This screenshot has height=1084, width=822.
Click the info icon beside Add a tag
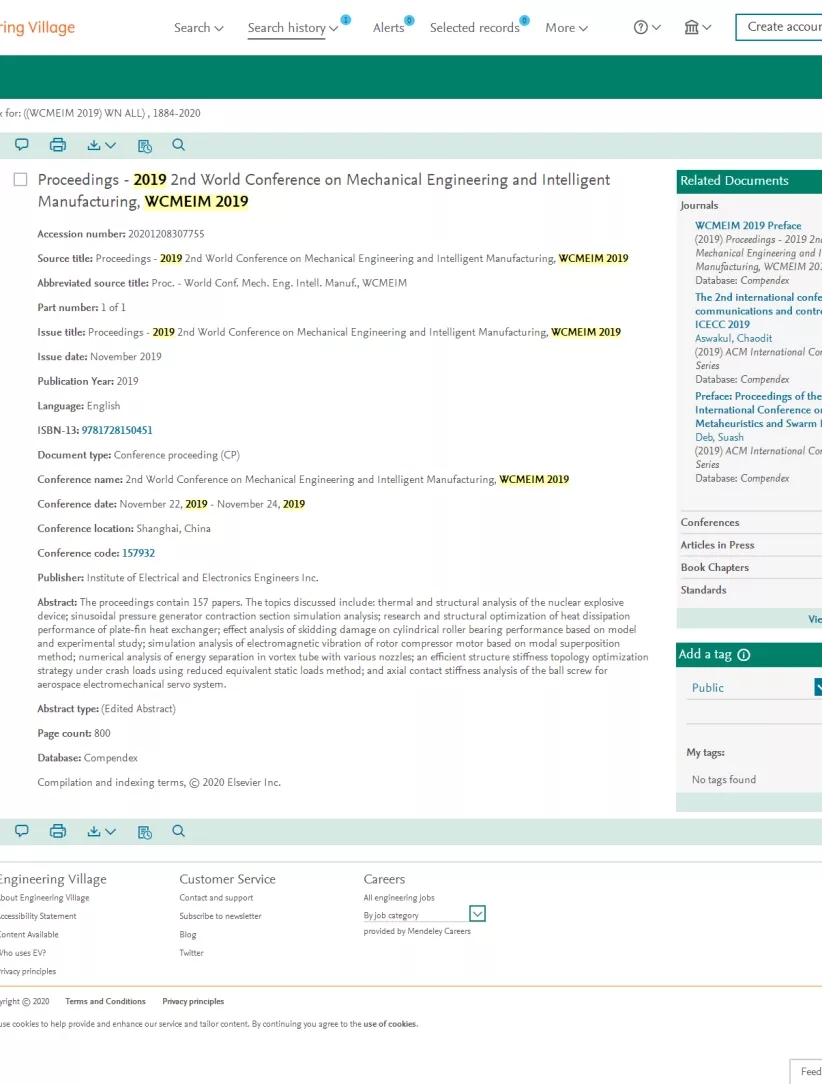coord(744,655)
